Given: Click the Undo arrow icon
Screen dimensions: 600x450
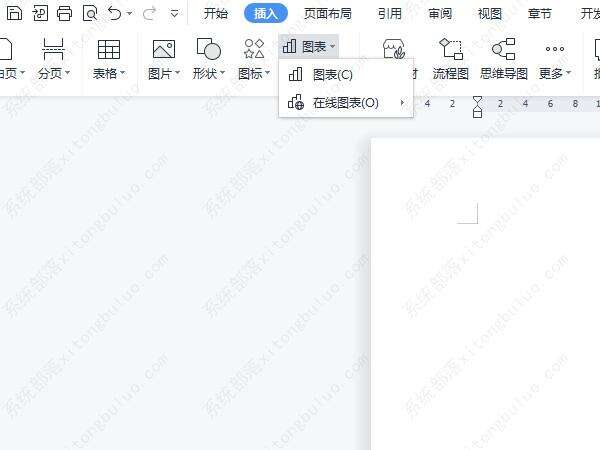Looking at the screenshot, I should coord(115,13).
